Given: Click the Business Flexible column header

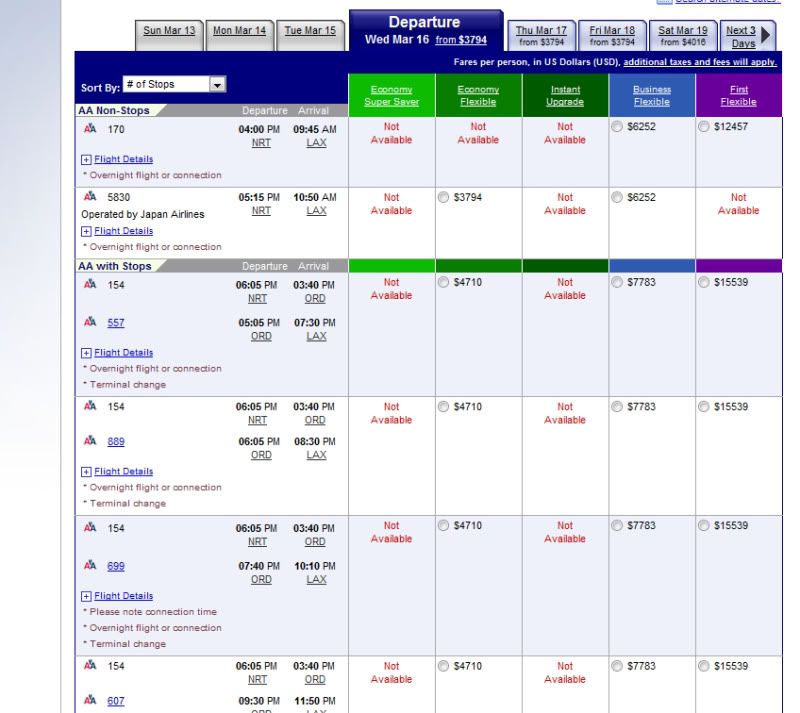Looking at the screenshot, I should [652, 95].
